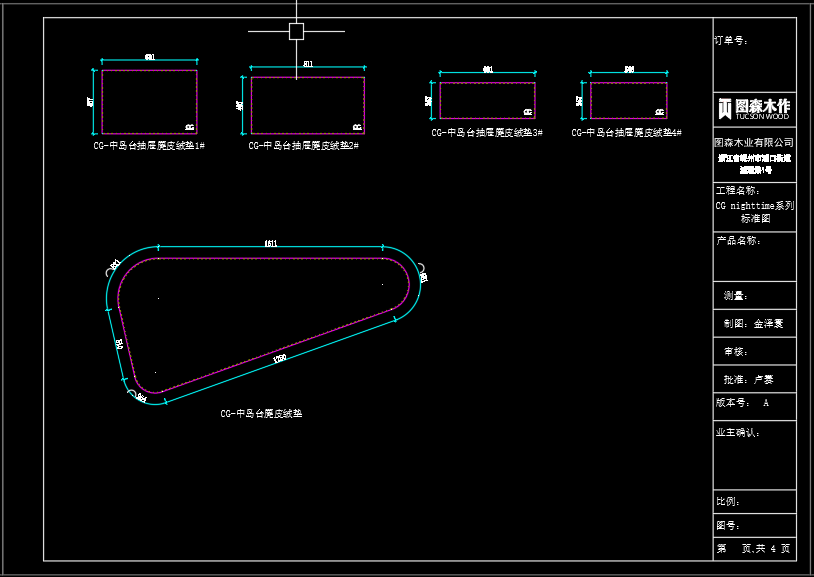Click the CG nighttime系列 project name text
The image size is (814, 577).
tap(754, 205)
